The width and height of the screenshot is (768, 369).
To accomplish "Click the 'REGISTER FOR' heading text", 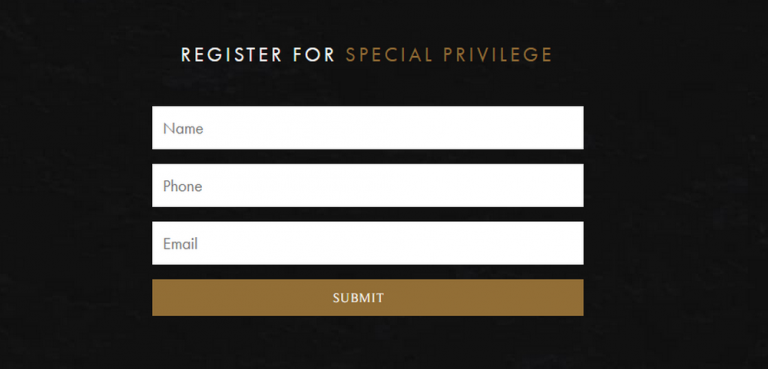I will tap(258, 55).
